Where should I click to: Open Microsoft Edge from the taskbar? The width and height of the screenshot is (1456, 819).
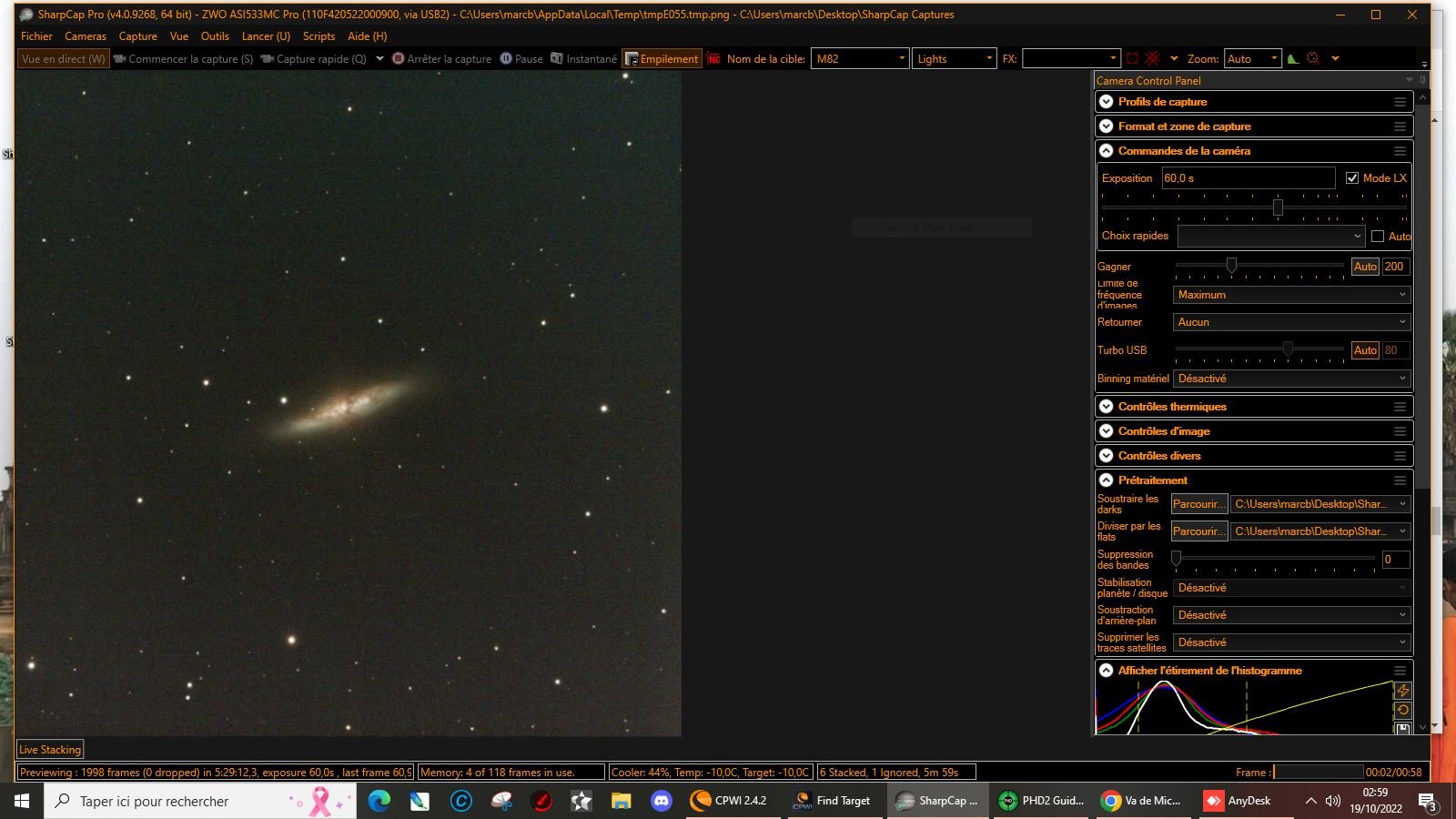[379, 801]
